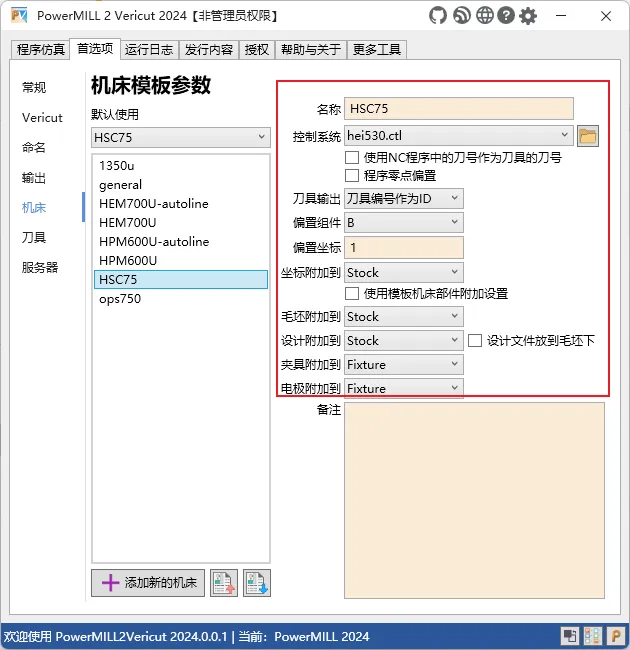Click inside the 备注 notes text area

pyautogui.click(x=474, y=500)
